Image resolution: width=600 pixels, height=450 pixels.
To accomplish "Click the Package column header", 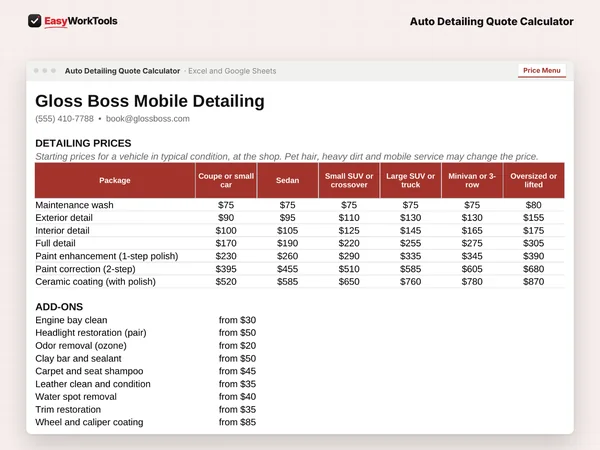I will click(115, 180).
